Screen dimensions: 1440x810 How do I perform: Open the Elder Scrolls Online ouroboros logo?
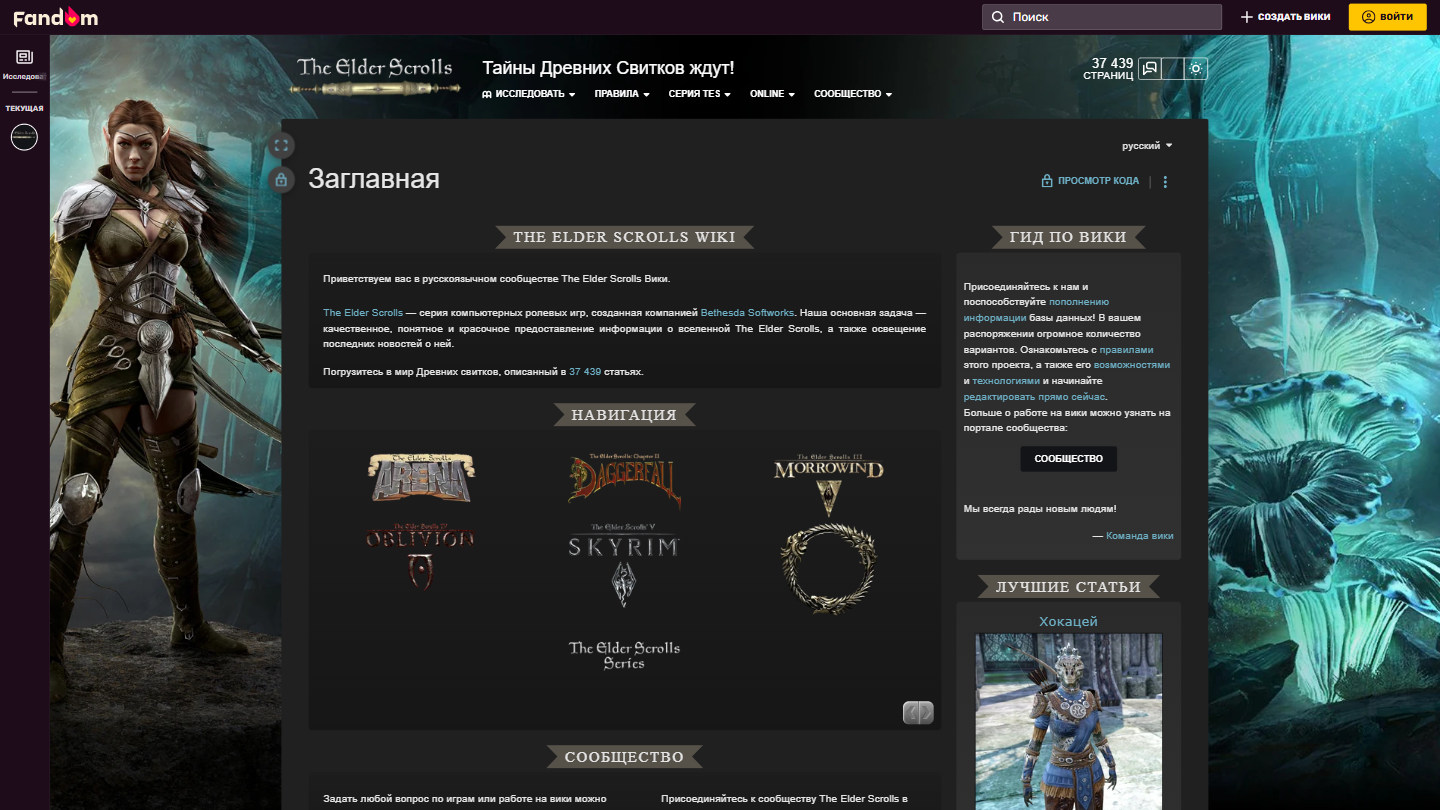[x=829, y=567]
